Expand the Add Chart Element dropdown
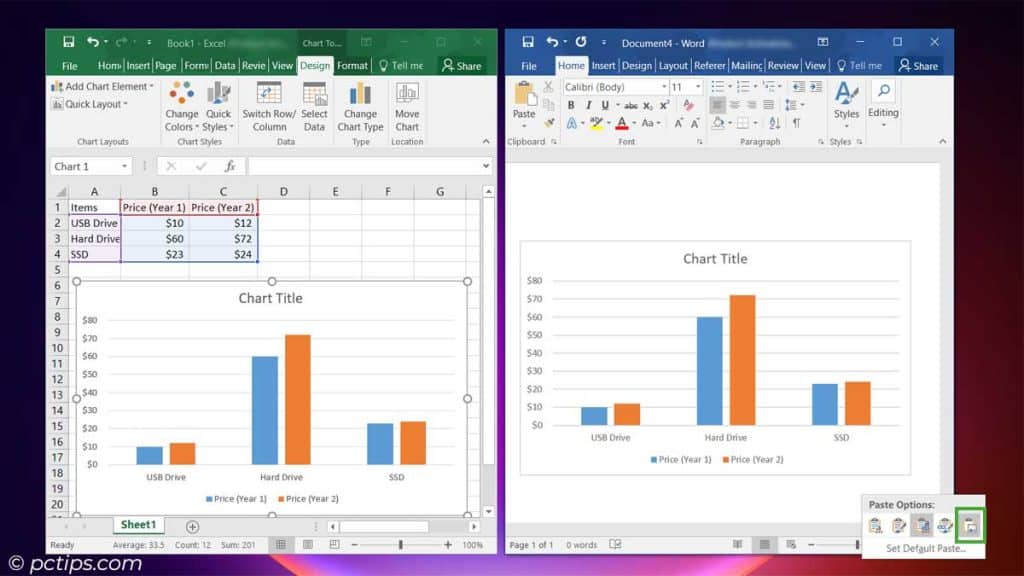The height and width of the screenshot is (576, 1024). (x=102, y=87)
